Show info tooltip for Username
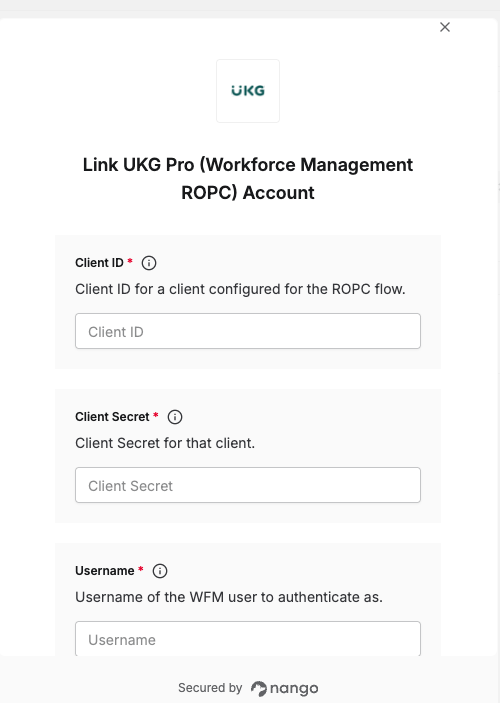Viewport: 500px width, 703px height. pos(160,571)
